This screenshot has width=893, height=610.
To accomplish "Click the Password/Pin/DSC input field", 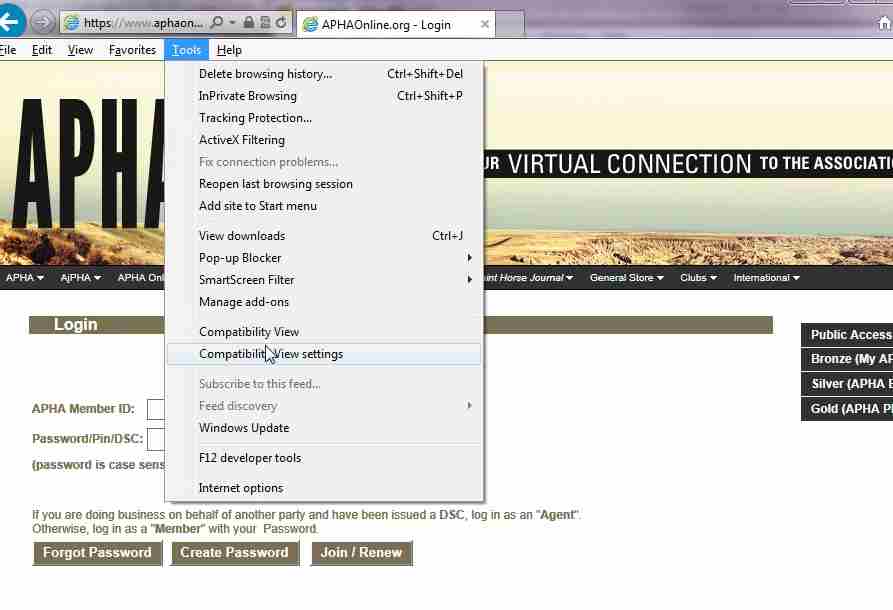I will 156,439.
